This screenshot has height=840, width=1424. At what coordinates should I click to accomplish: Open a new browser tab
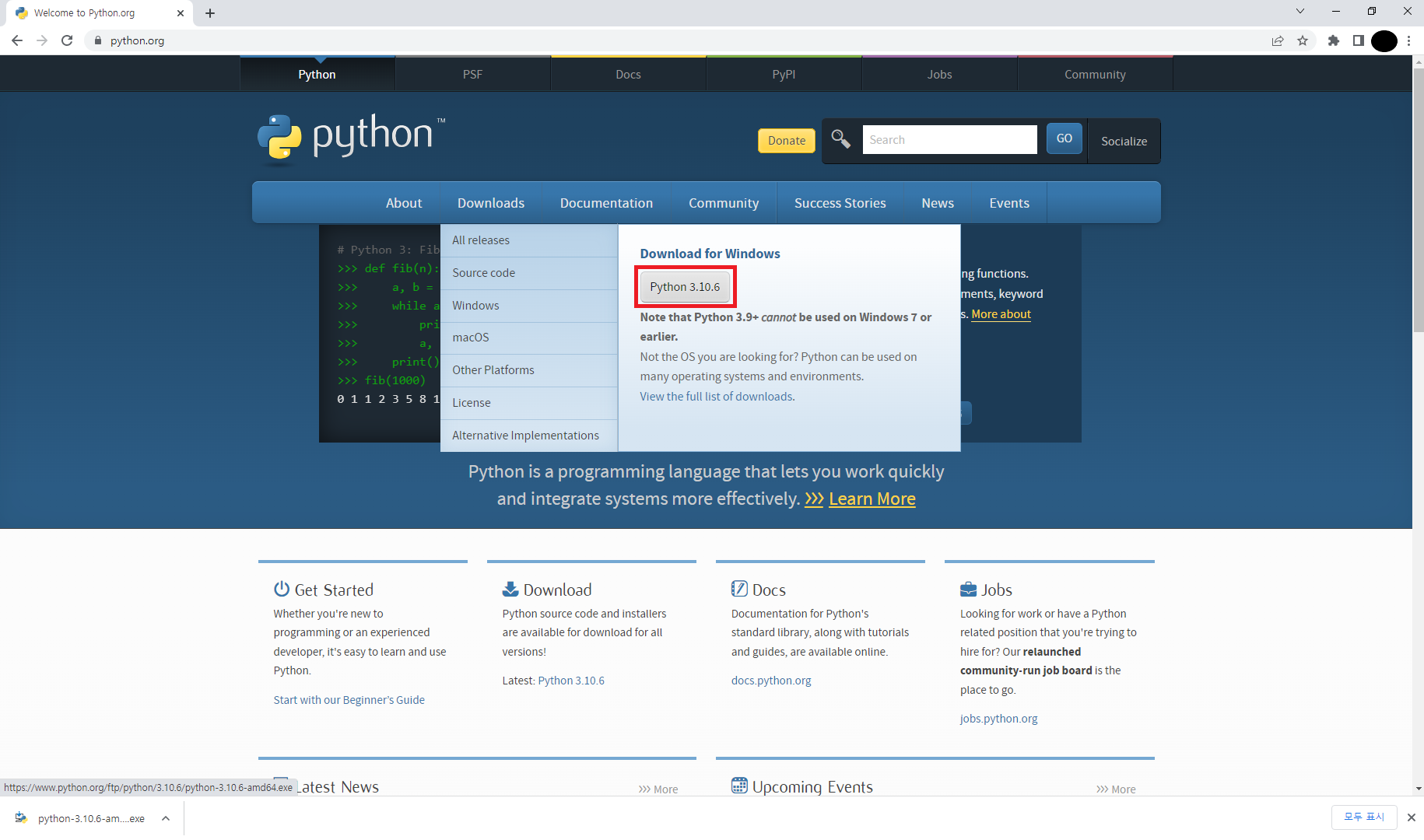click(x=210, y=13)
